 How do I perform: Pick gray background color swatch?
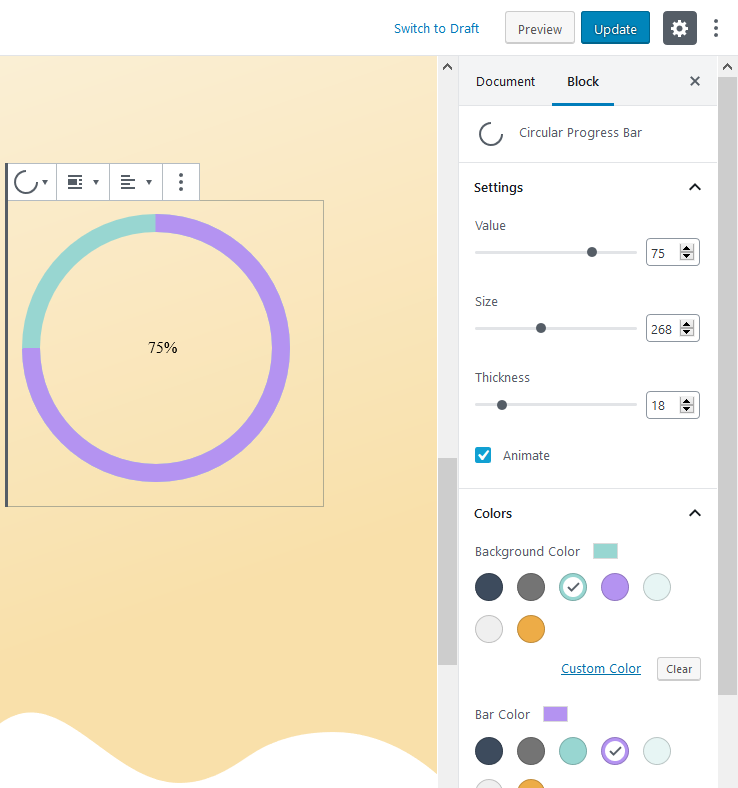(531, 586)
